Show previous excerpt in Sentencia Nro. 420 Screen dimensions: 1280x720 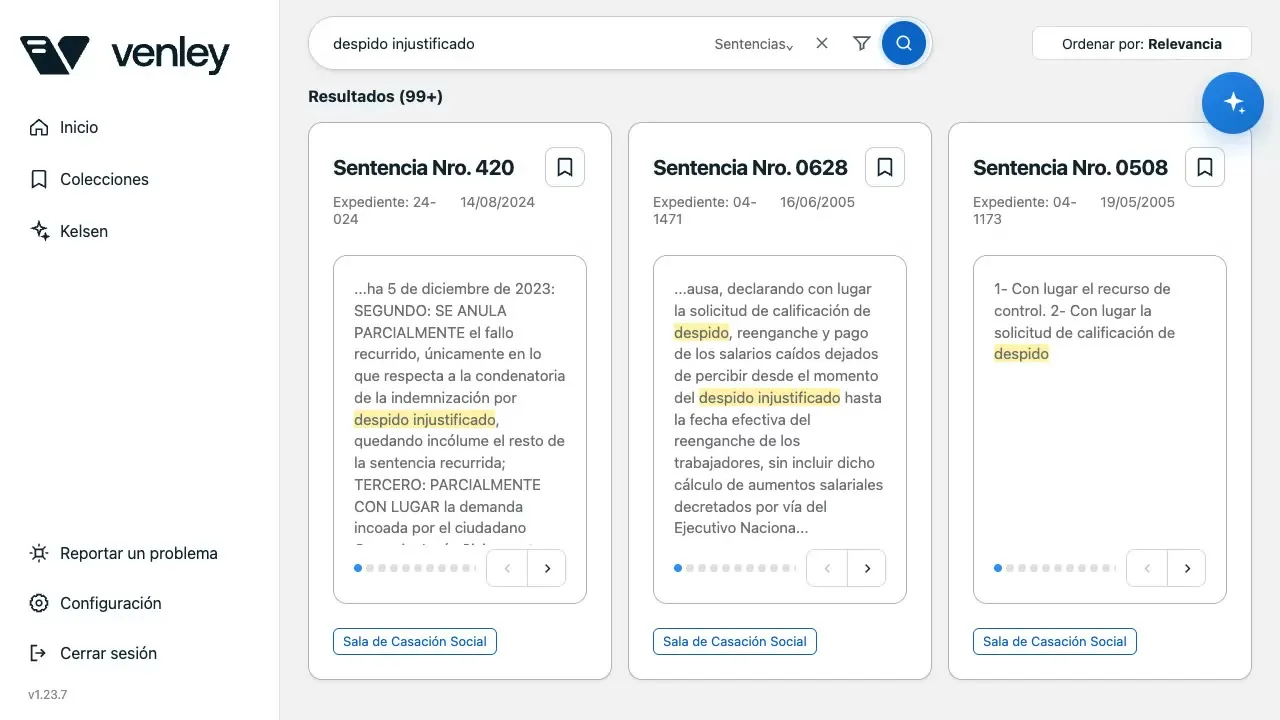click(507, 568)
